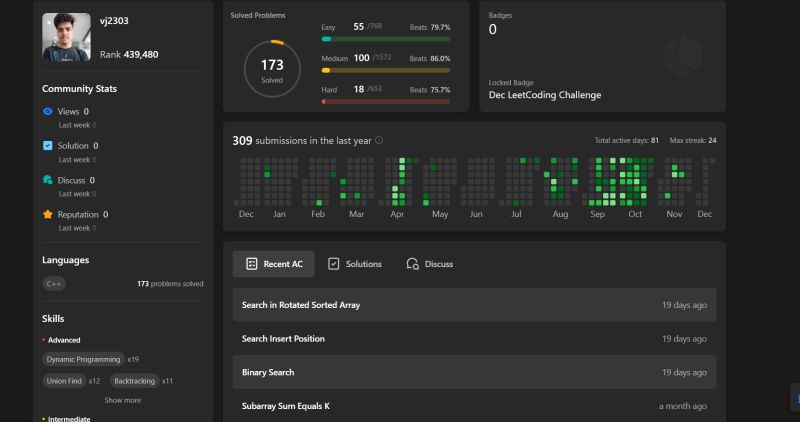
Task: Click the Aug label under the heatmap
Action: (560, 214)
